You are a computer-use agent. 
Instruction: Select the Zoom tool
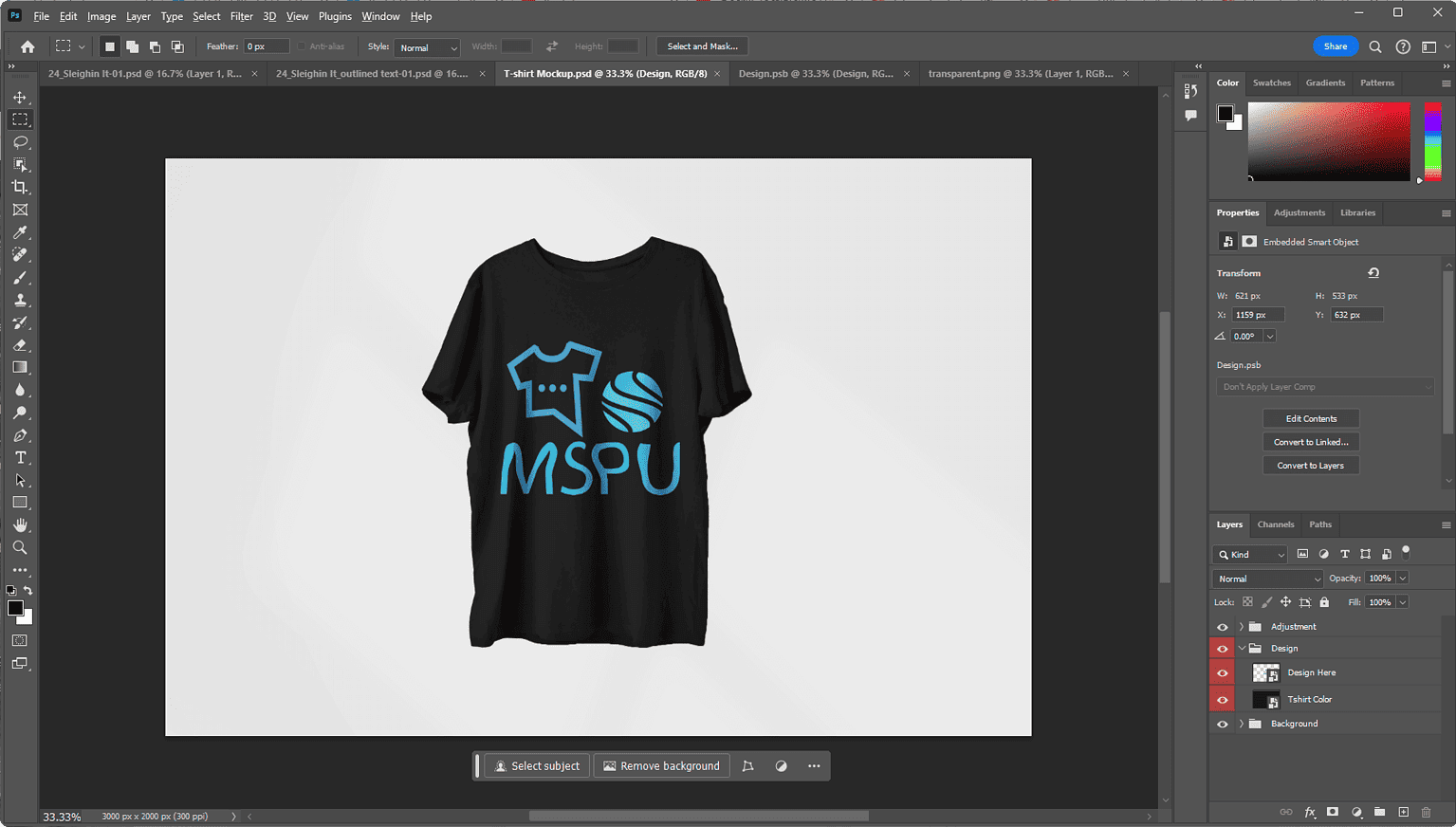(20, 547)
